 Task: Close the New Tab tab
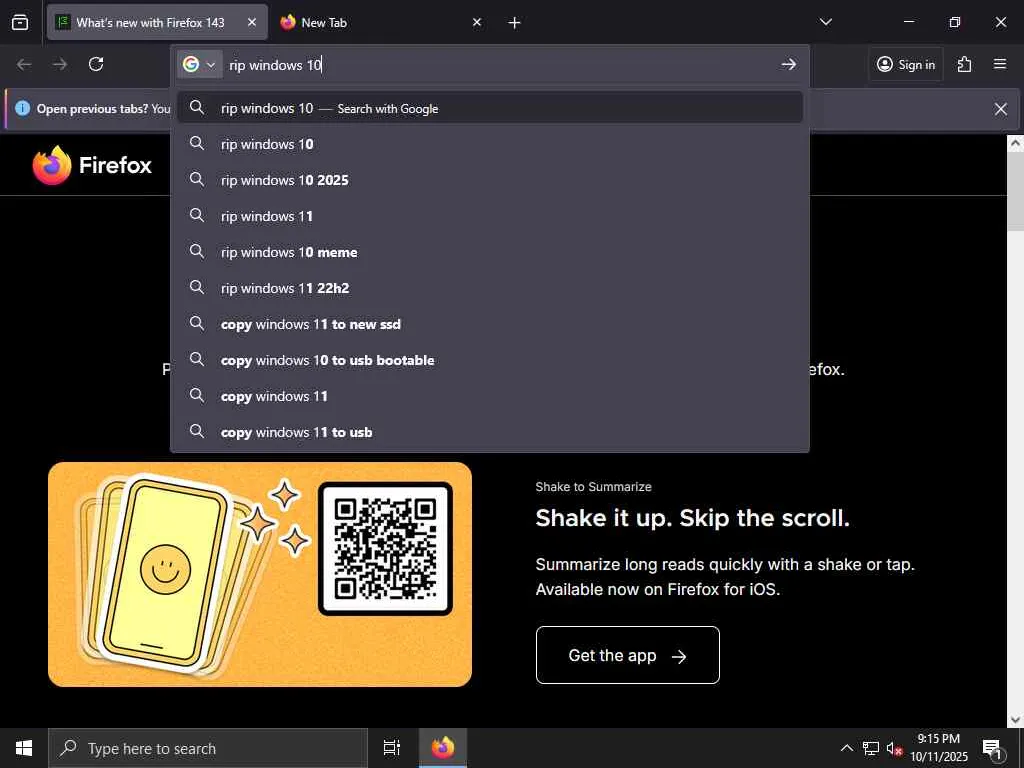477,22
